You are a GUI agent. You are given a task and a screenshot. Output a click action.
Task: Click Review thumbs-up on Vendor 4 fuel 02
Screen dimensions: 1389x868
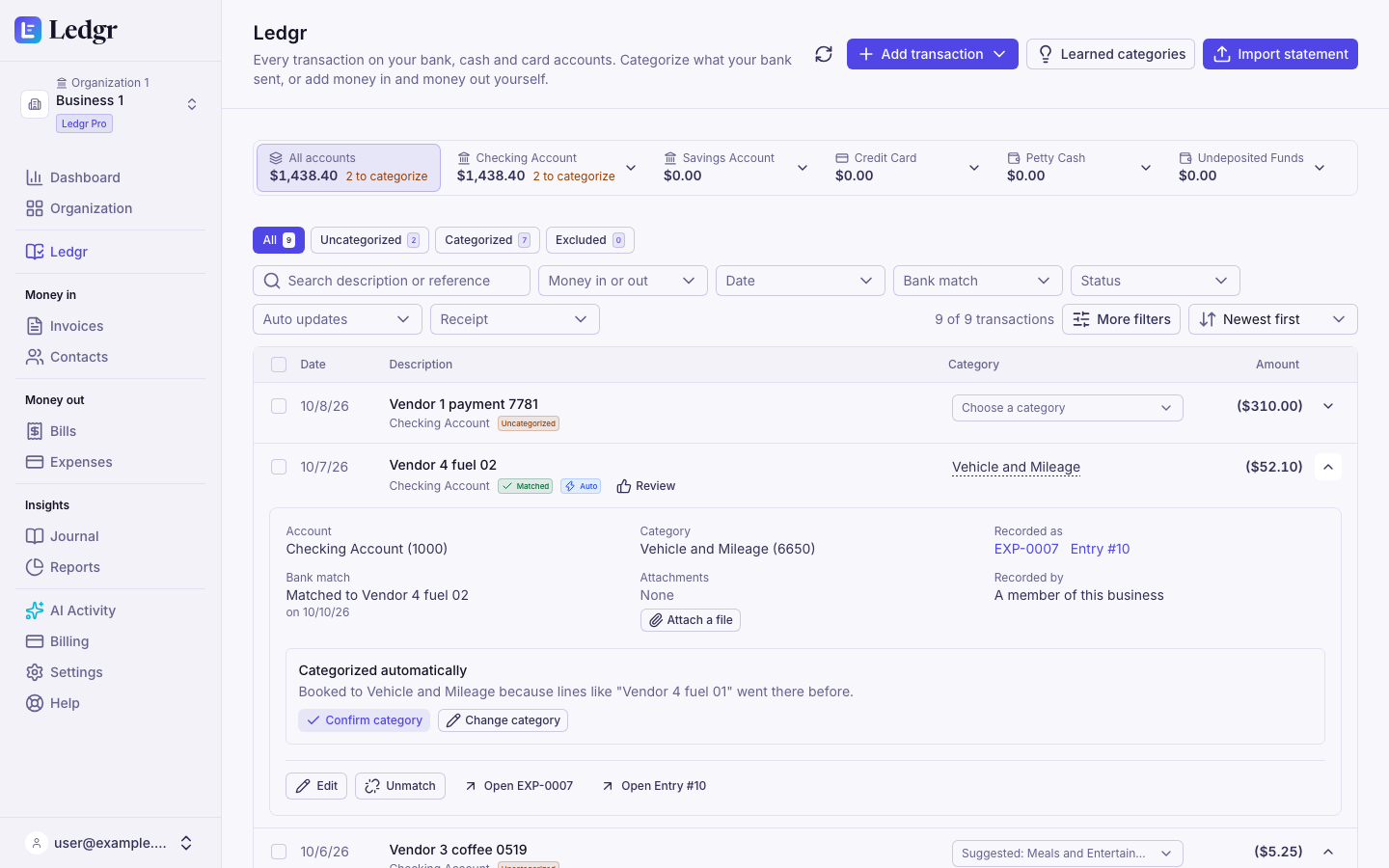pyautogui.click(x=646, y=486)
